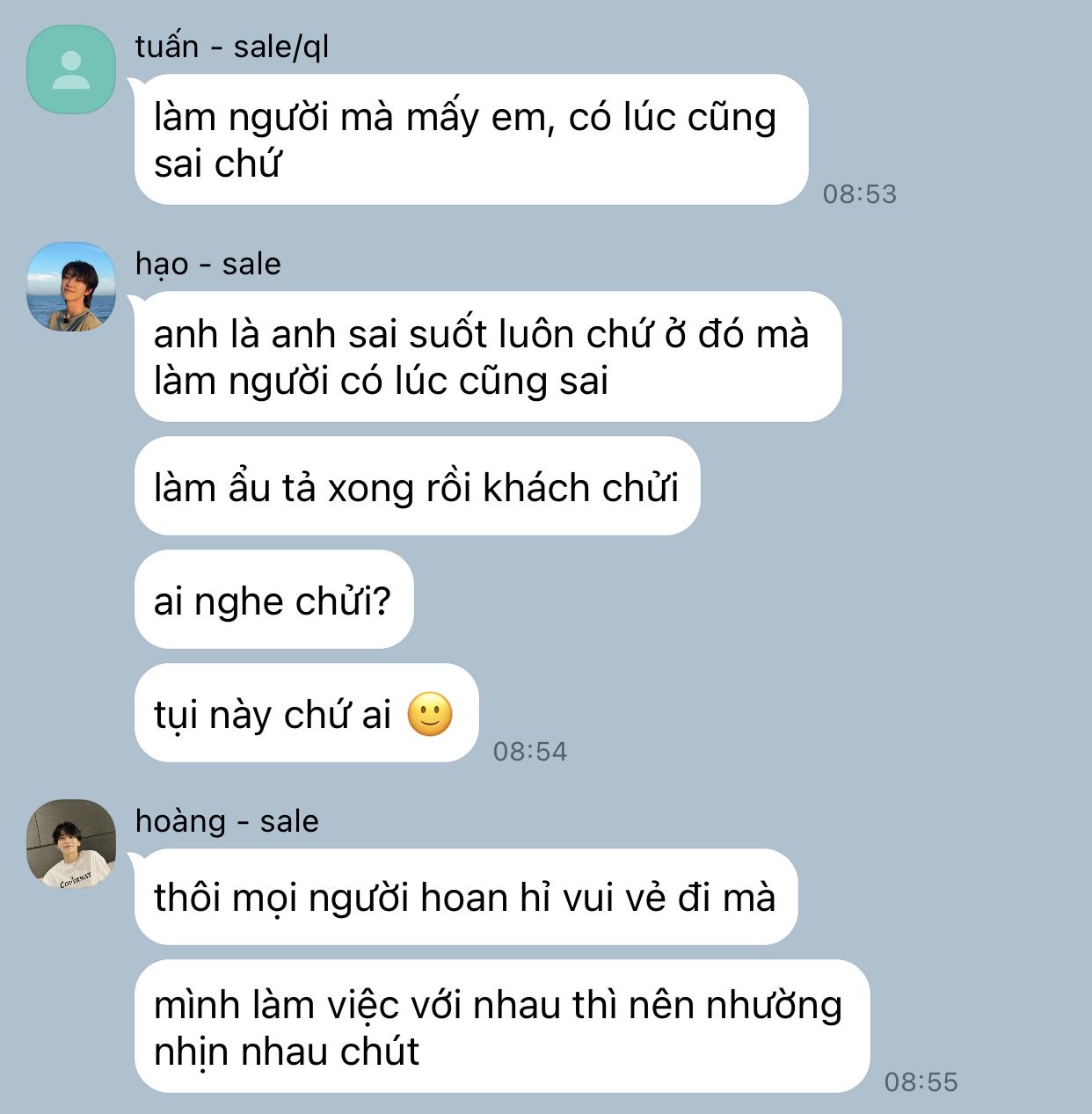Screen dimensions: 1092x1114
Task: Select message 'làm người mà mấy em'
Action: coord(471,140)
